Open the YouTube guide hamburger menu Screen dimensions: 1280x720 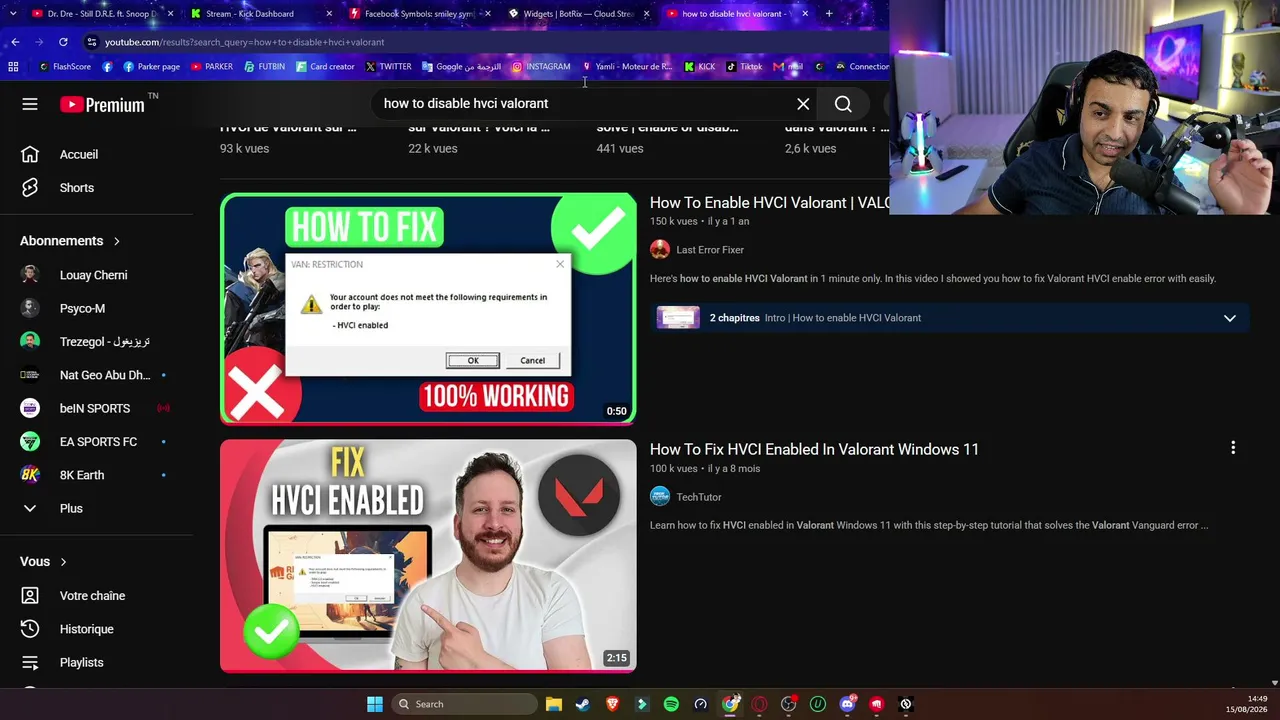[30, 104]
